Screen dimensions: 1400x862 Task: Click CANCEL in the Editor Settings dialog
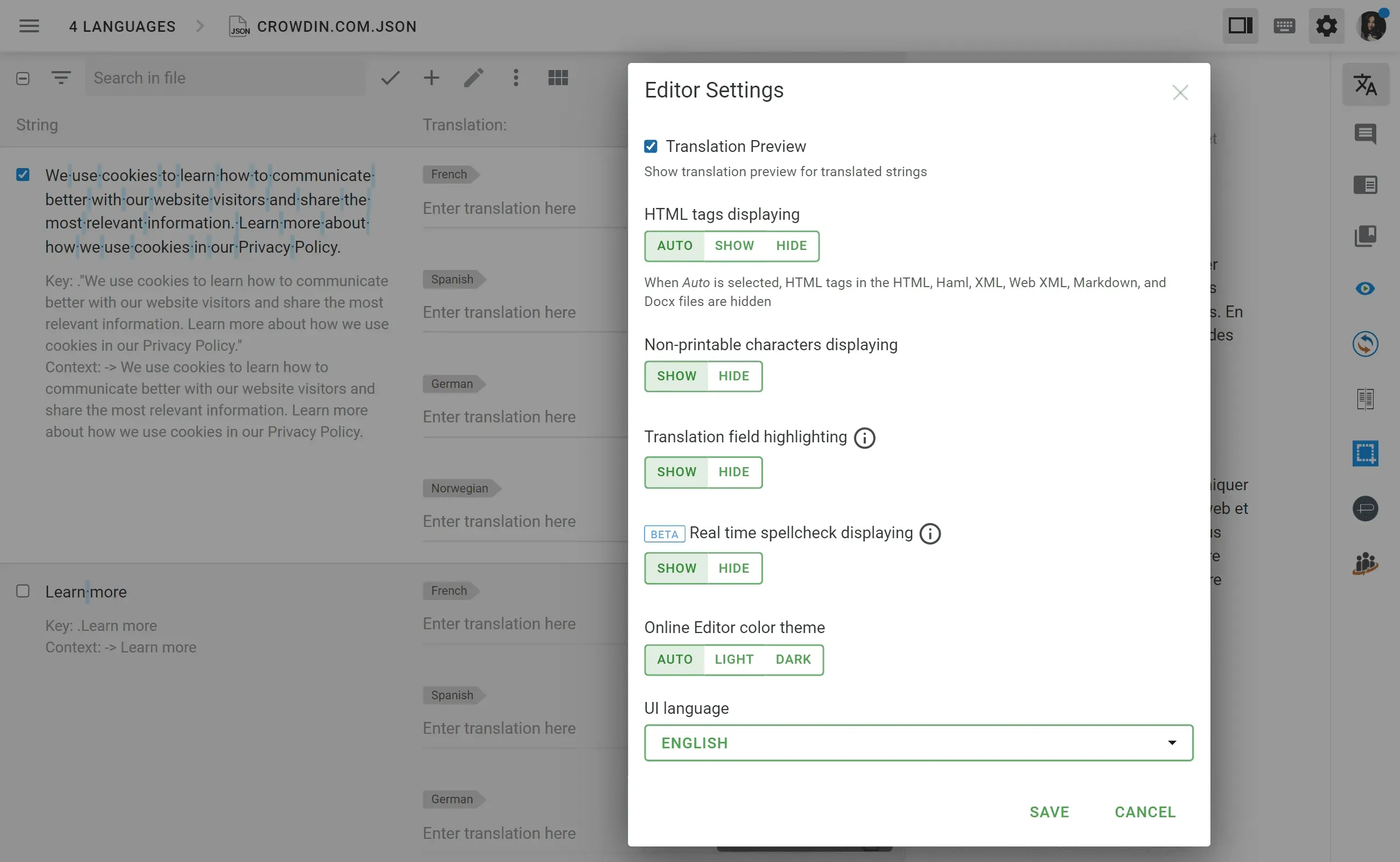click(x=1144, y=812)
